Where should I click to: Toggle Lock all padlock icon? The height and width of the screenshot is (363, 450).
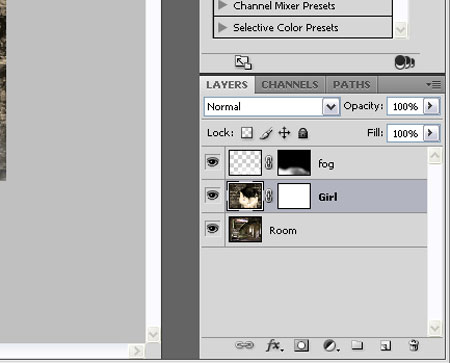pos(303,133)
